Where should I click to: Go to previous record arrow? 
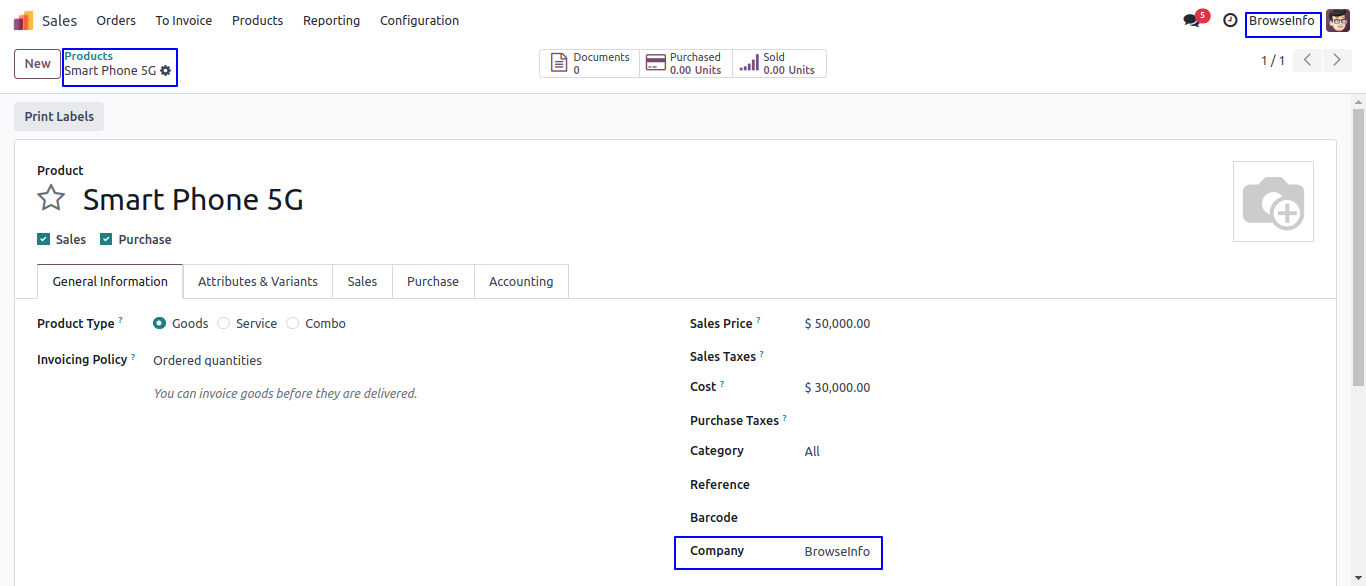1307,61
